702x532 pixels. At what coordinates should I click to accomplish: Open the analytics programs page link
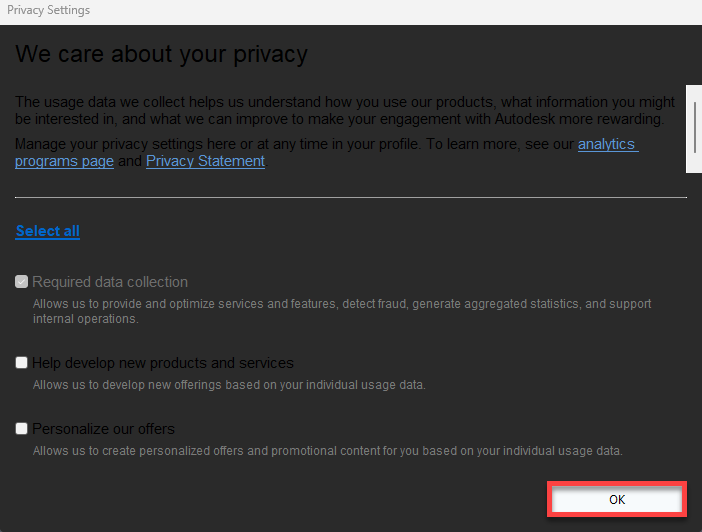click(x=606, y=144)
